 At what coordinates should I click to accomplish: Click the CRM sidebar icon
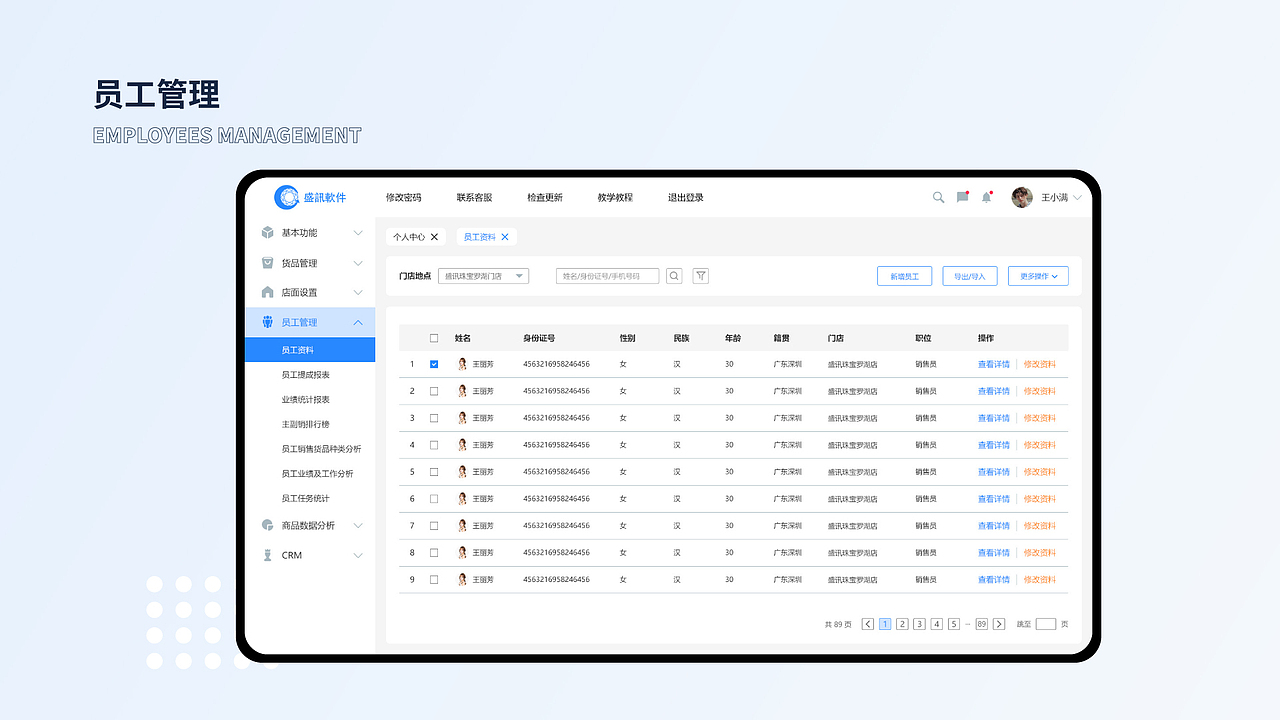(x=267, y=555)
